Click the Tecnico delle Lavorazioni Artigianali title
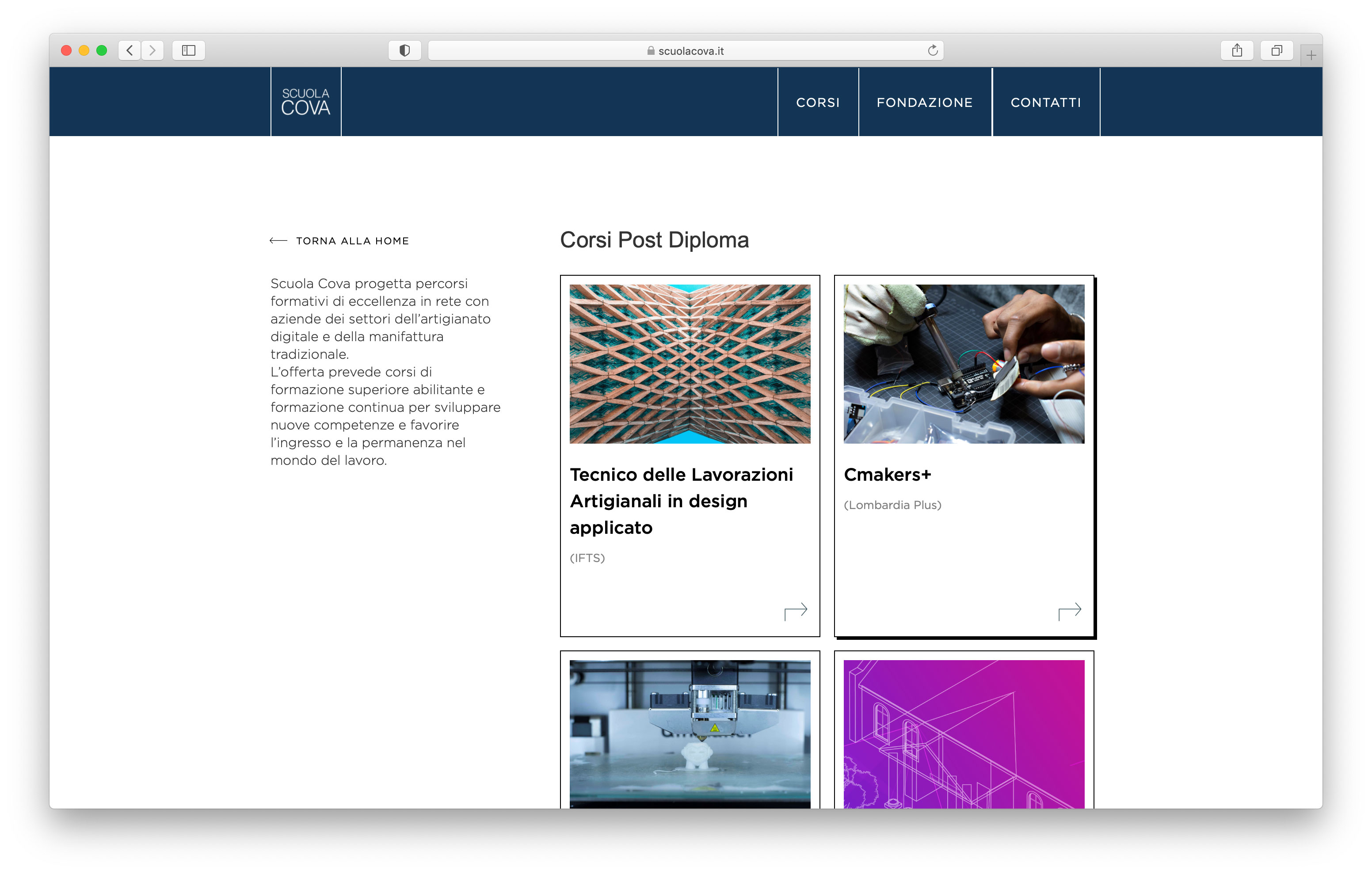This screenshot has height=874, width=1372. (682, 501)
